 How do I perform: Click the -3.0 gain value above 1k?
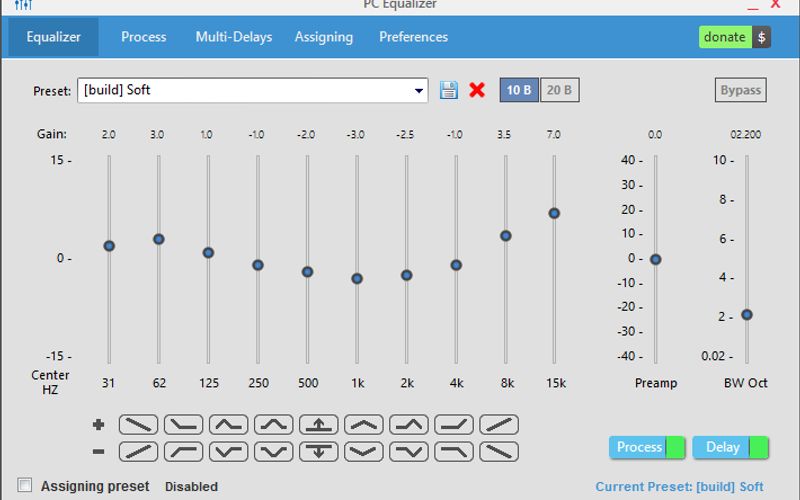[x=356, y=135]
